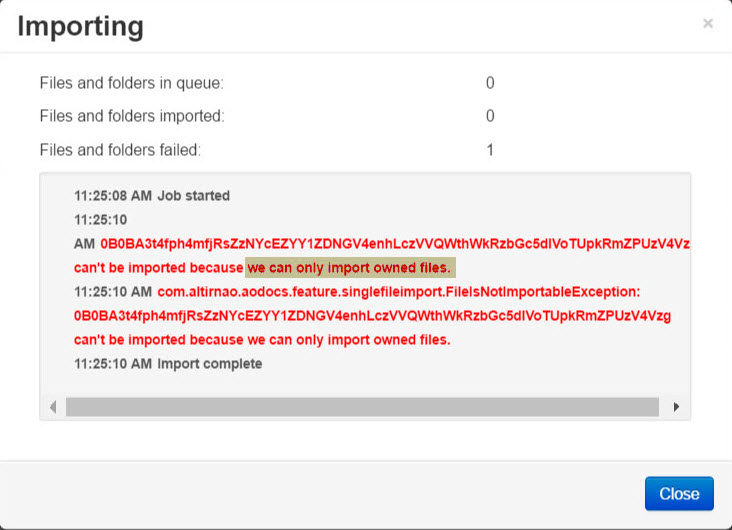732x530 pixels.
Task: Click the blue Close button
Action: [679, 494]
